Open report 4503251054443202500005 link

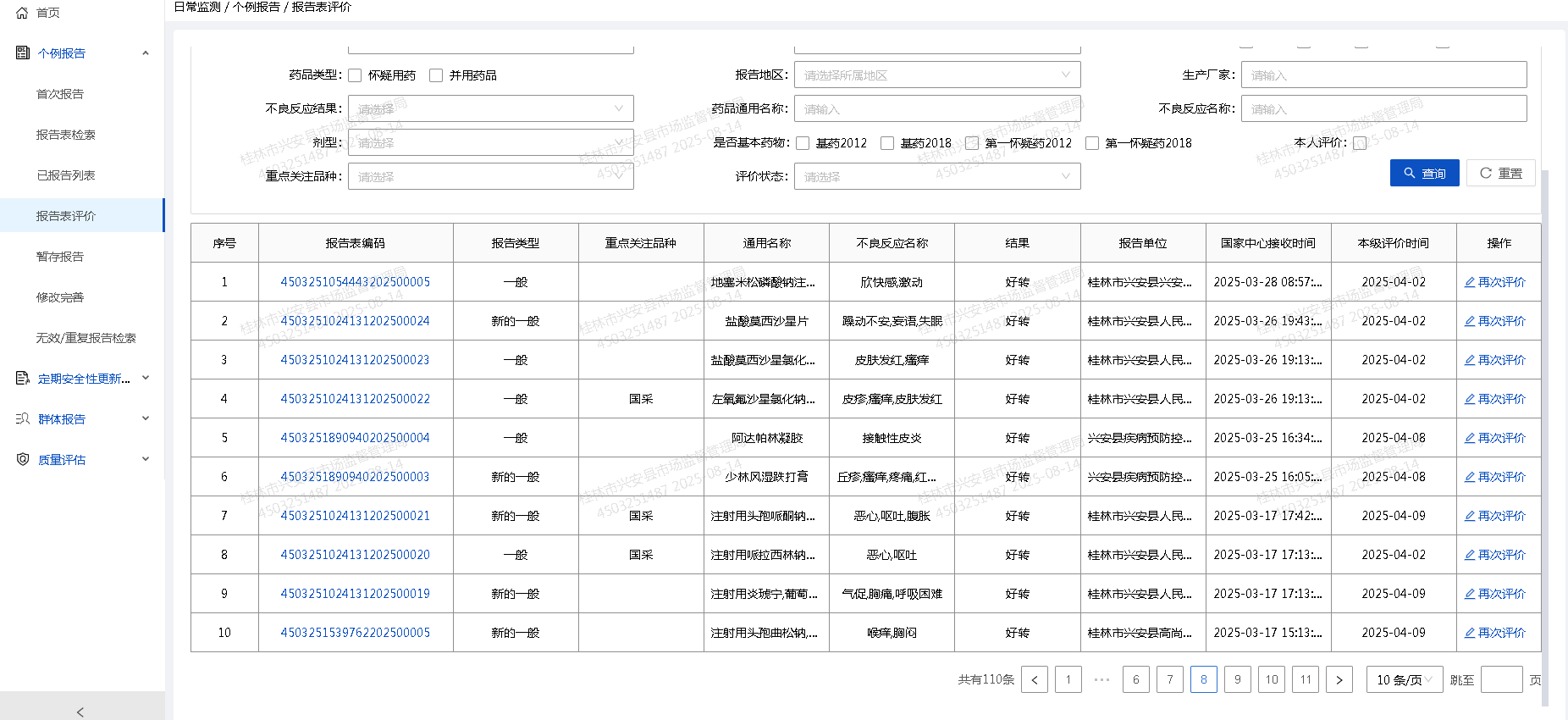(x=355, y=282)
